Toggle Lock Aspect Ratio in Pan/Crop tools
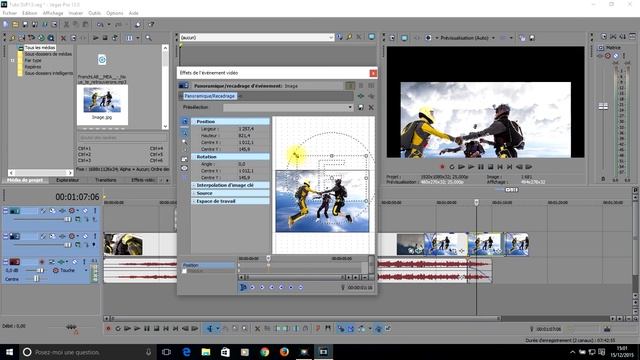Screen dimensions: 640x360 click(x=185, y=159)
